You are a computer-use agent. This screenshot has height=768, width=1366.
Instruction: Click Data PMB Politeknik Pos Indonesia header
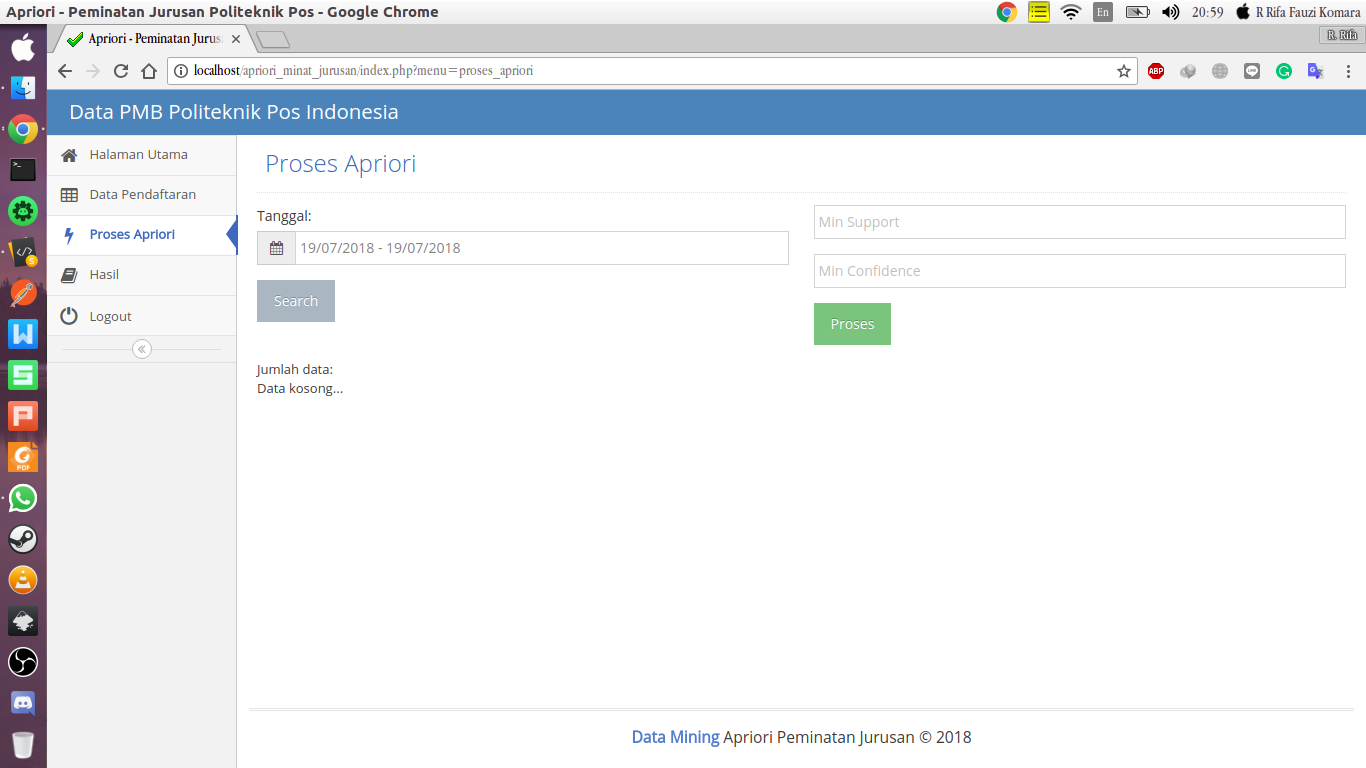(x=234, y=112)
